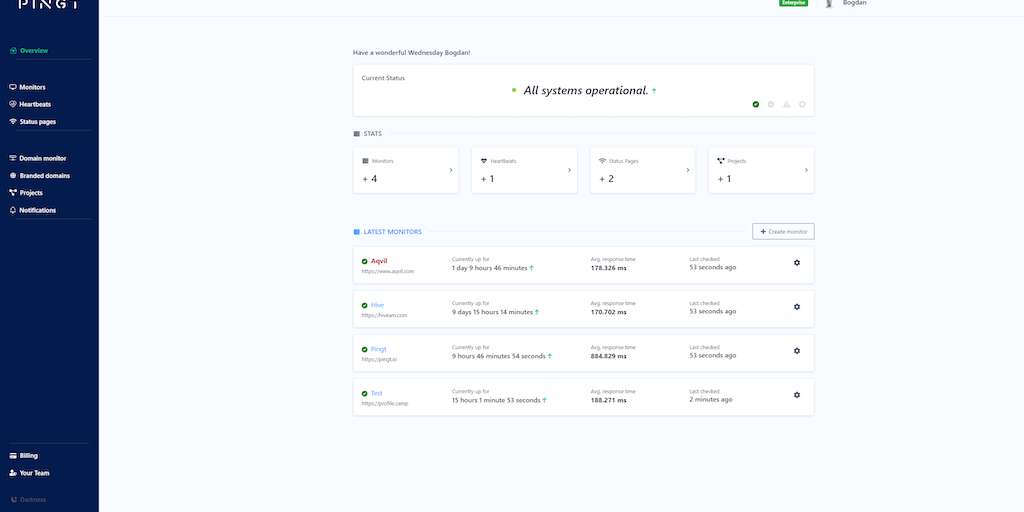This screenshot has width=1024, height=512.
Task: Click the user avatar next to Bogdan
Action: [x=827, y=4]
